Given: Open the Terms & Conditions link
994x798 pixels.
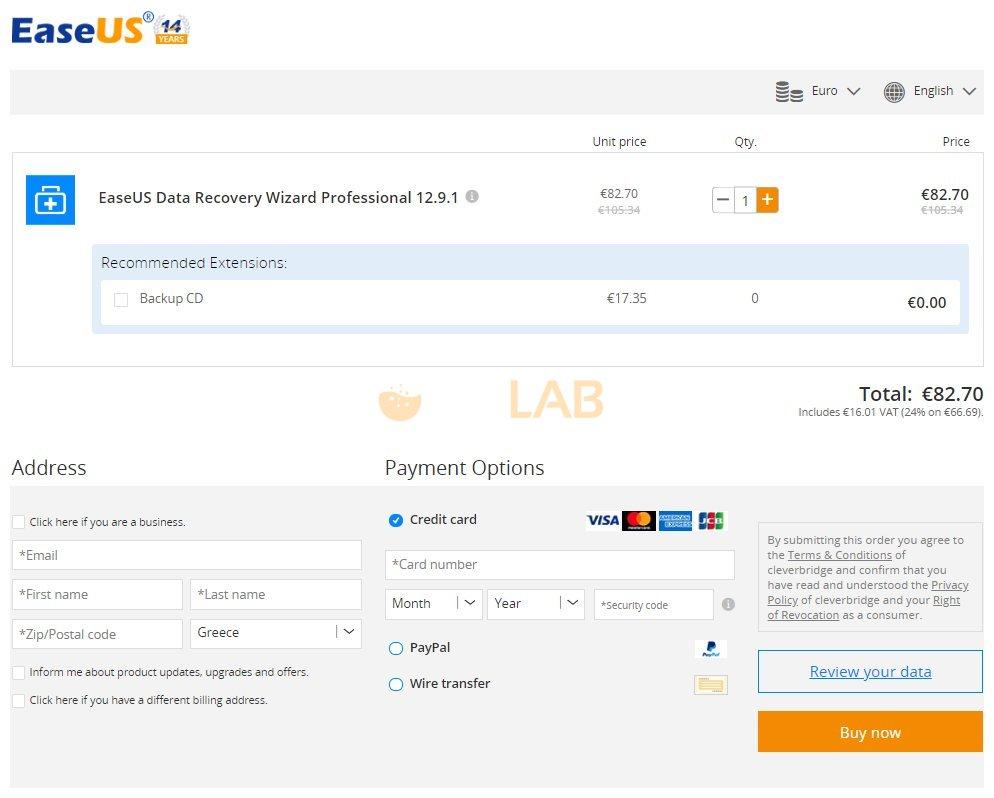Looking at the screenshot, I should point(839,555).
